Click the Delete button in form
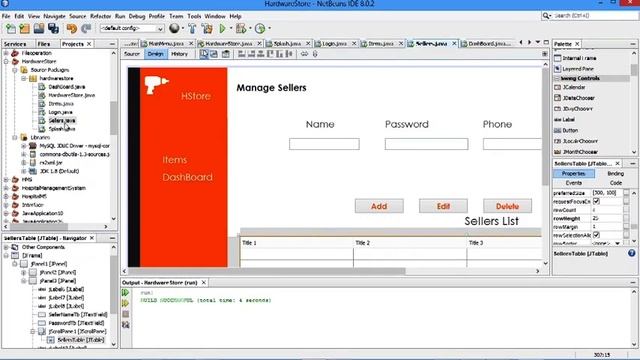This screenshot has height=360, width=640. pos(507,206)
